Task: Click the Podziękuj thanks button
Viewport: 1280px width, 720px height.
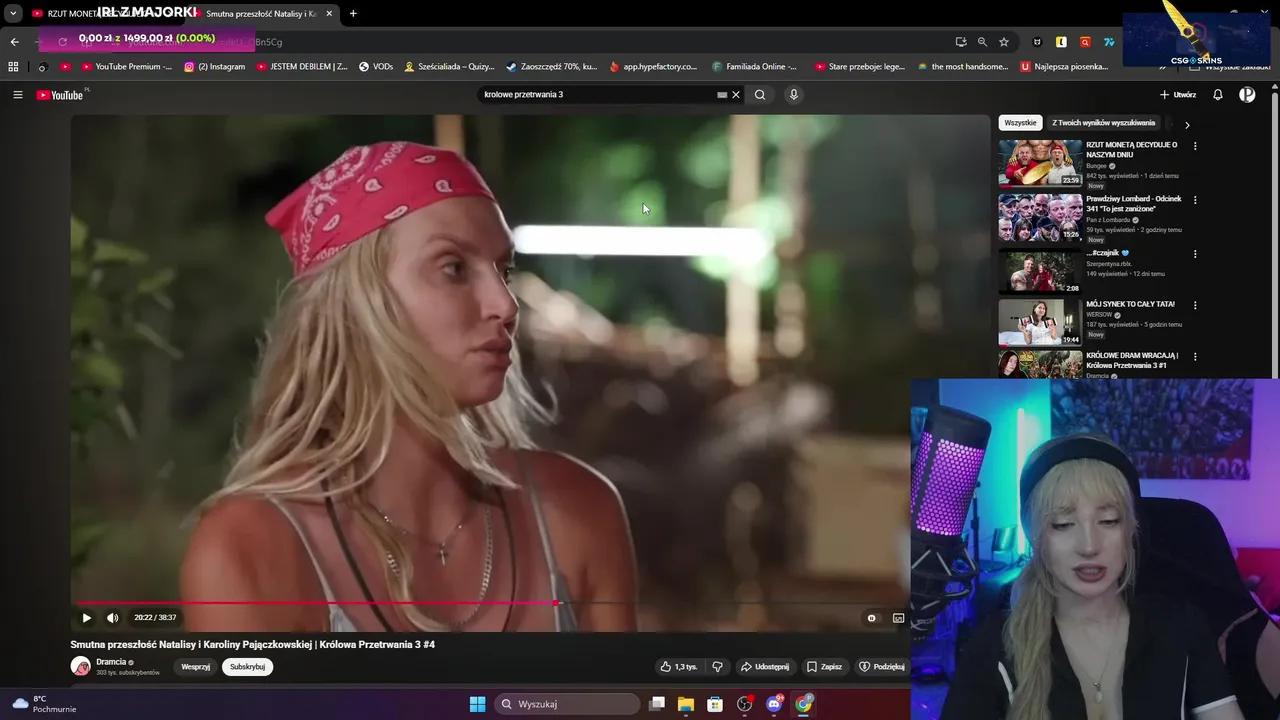Action: tap(882, 667)
